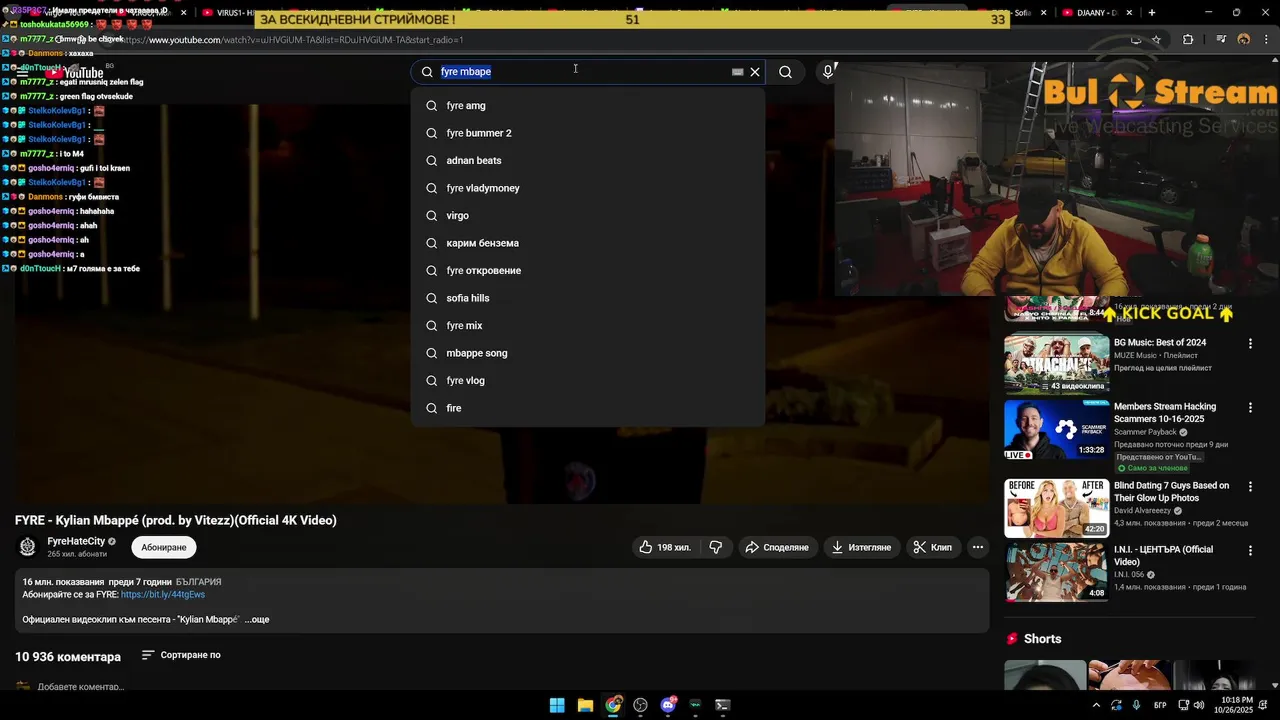The height and width of the screenshot is (720, 1280).
Task: Open Discord from the taskbar
Action: (668, 705)
